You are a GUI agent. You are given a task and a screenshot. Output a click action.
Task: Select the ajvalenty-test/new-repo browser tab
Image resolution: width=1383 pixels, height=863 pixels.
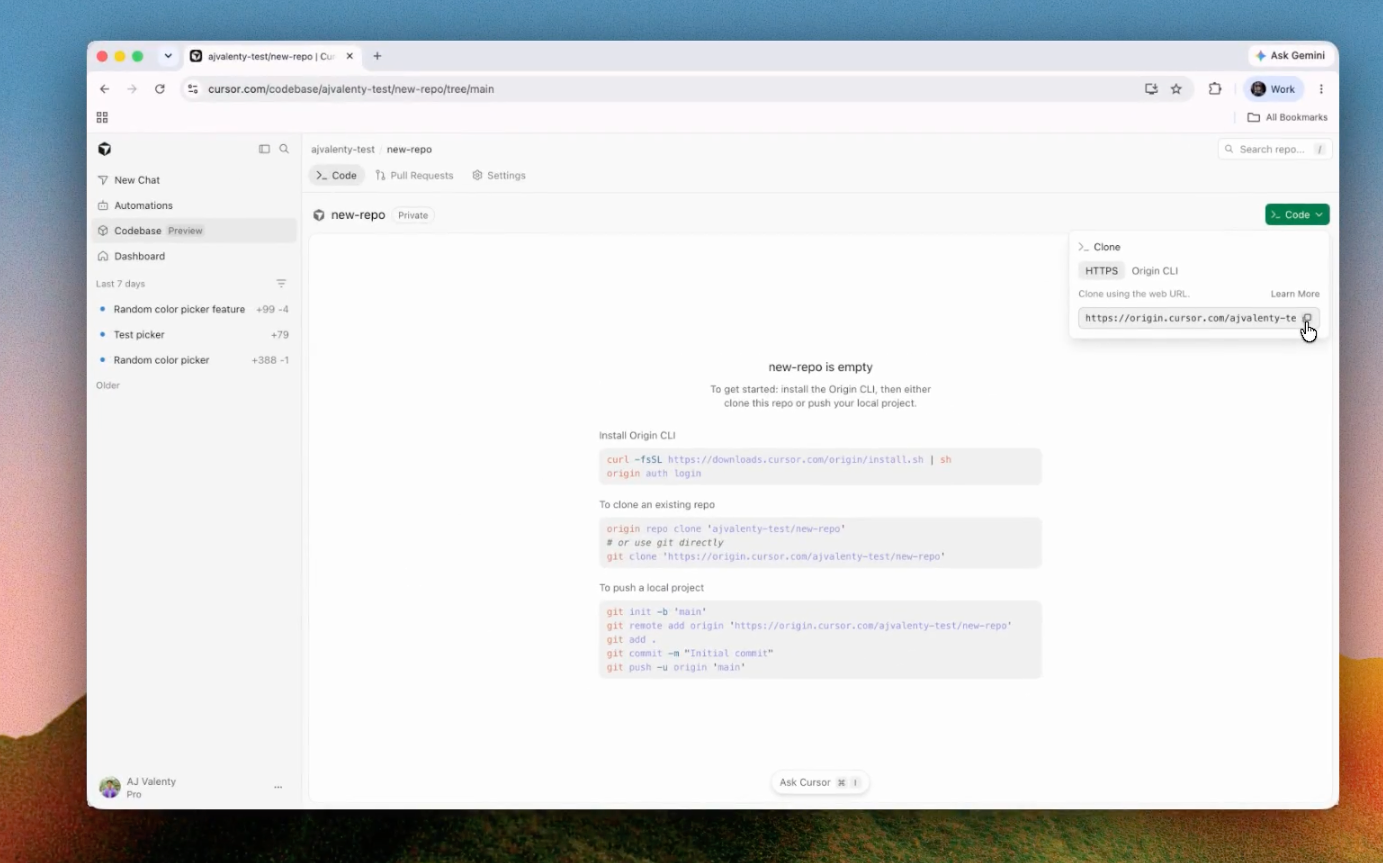point(272,56)
